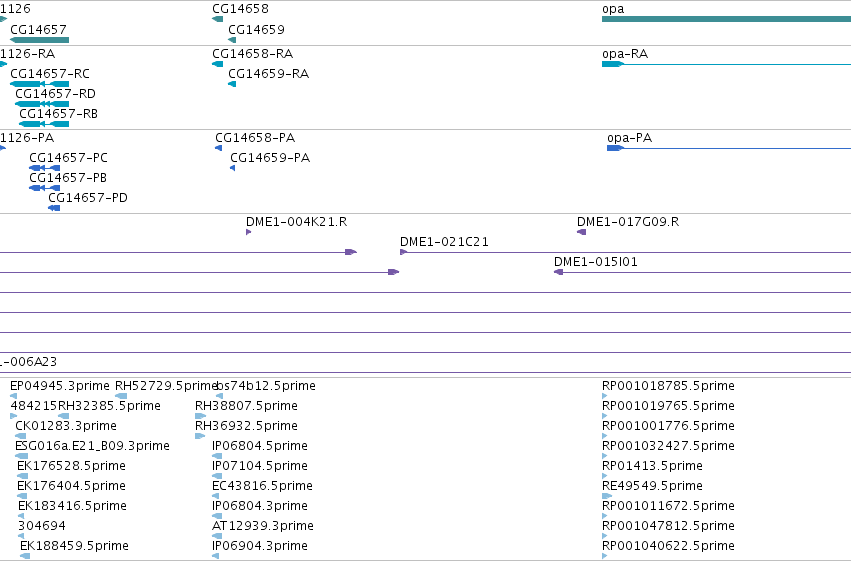Click EST EK176404.5prime label
The image size is (851, 561).
coord(71,486)
